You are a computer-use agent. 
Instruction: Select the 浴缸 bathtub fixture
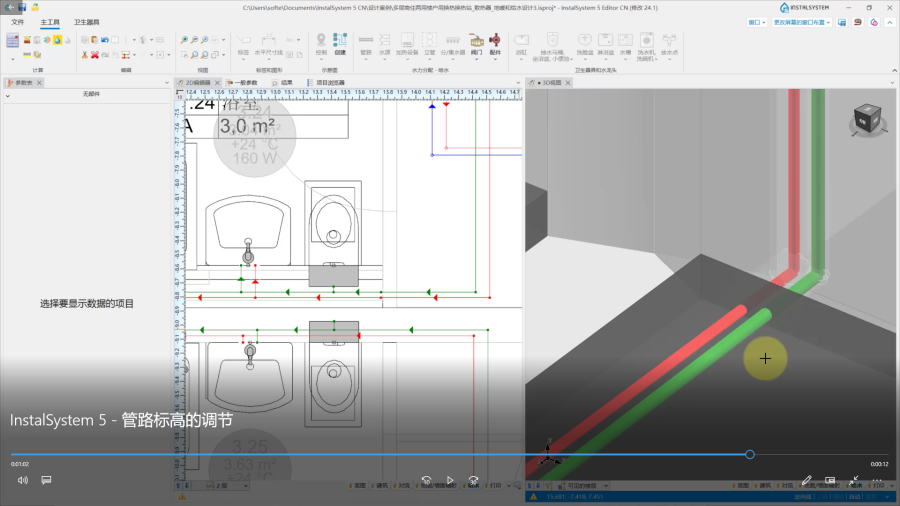(521, 45)
